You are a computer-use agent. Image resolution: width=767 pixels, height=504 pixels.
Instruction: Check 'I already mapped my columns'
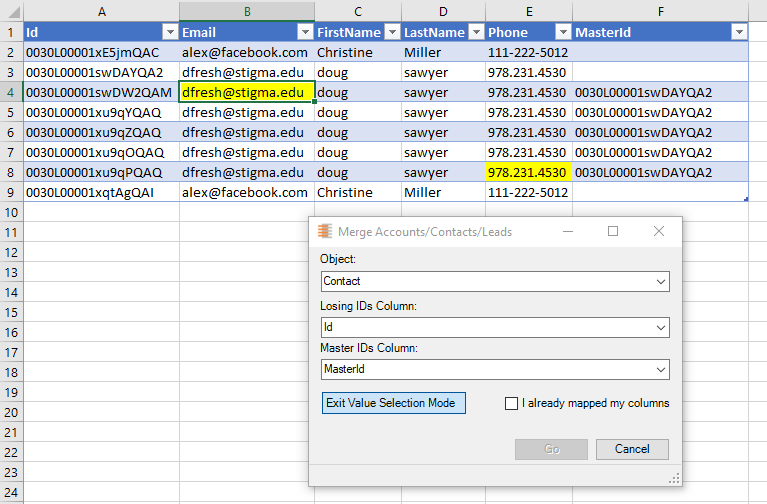pyautogui.click(x=511, y=403)
